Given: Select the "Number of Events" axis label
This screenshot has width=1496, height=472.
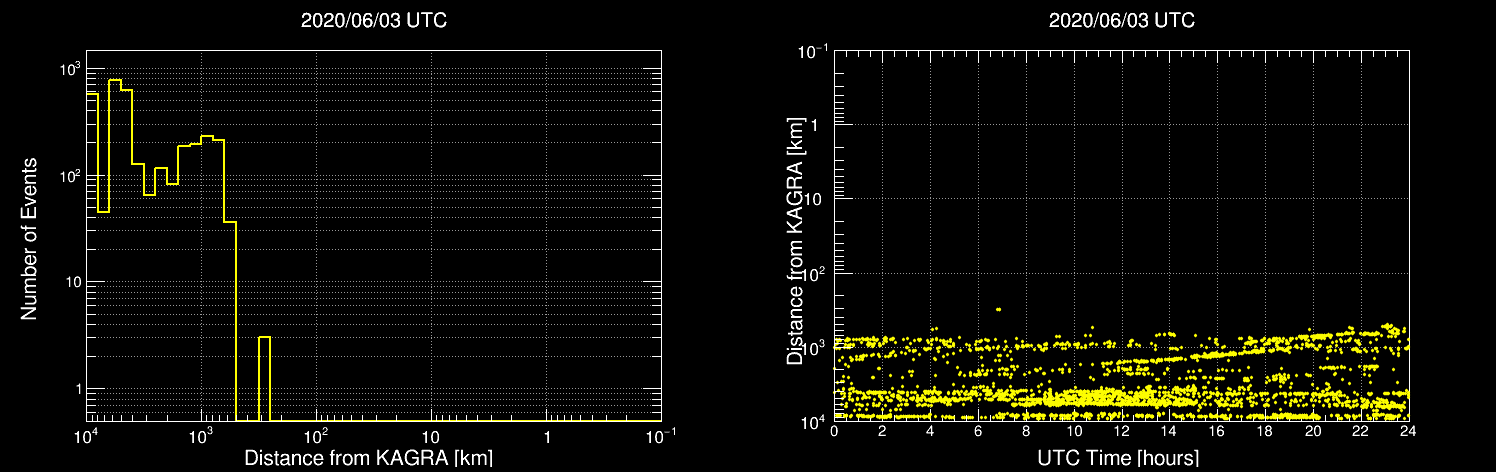Looking at the screenshot, I should 29,238.
